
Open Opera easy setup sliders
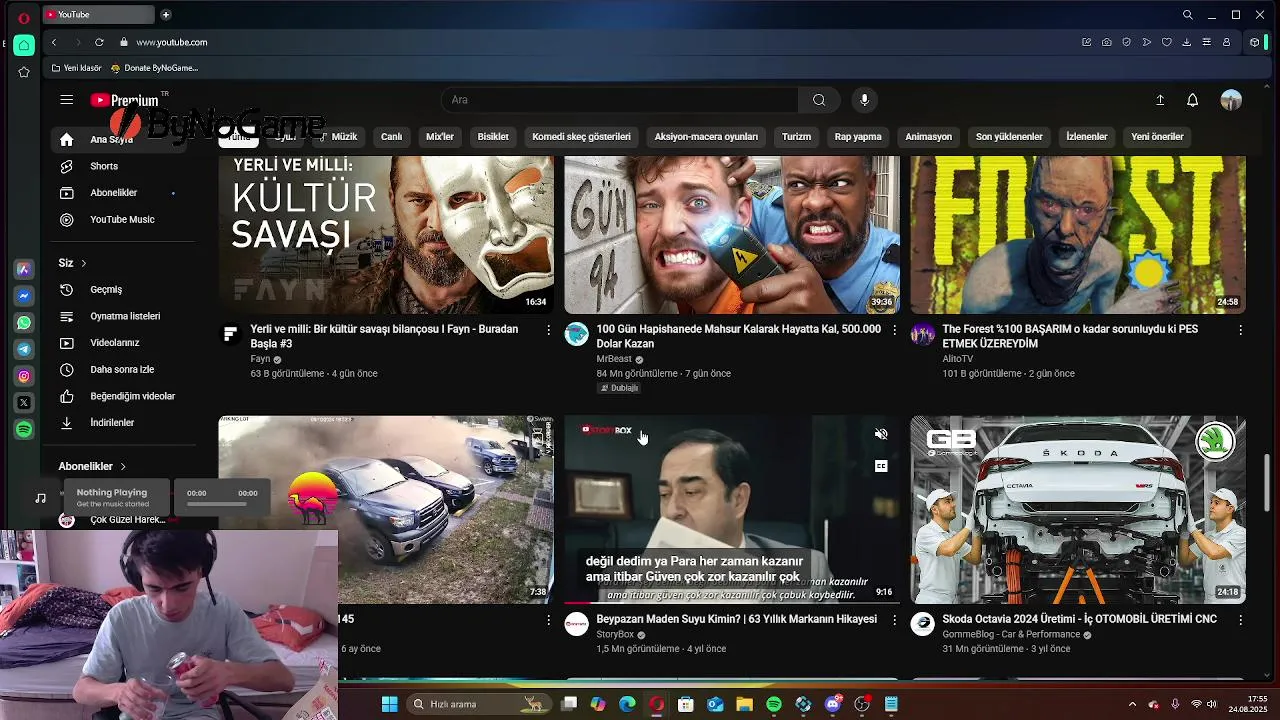tap(1206, 42)
